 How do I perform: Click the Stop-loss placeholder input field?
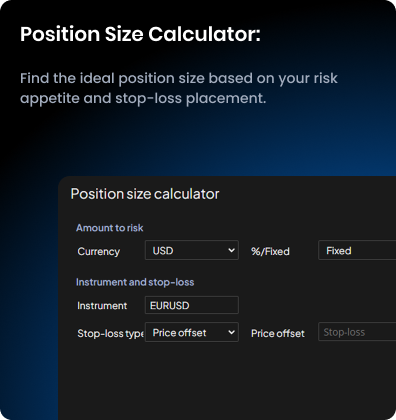pos(357,332)
